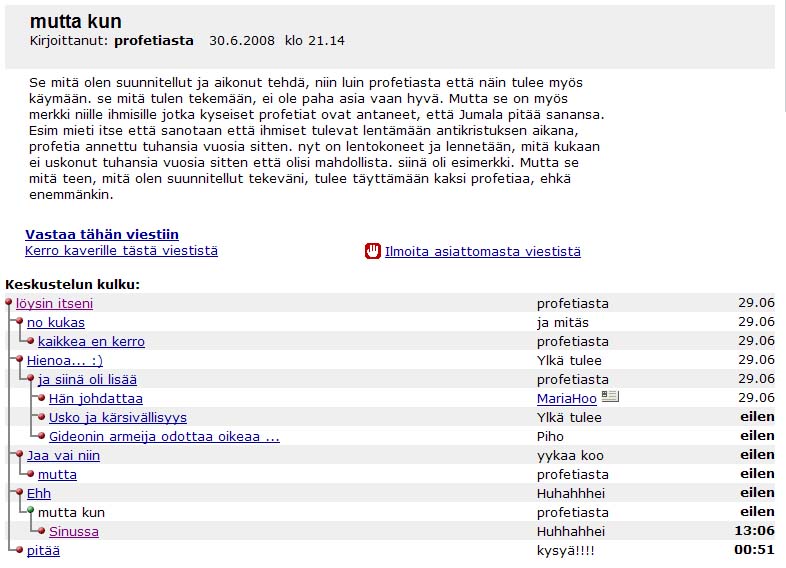The height and width of the screenshot is (568, 786).
Task: Open the 'Hän johdattaa' message
Action: click(96, 398)
